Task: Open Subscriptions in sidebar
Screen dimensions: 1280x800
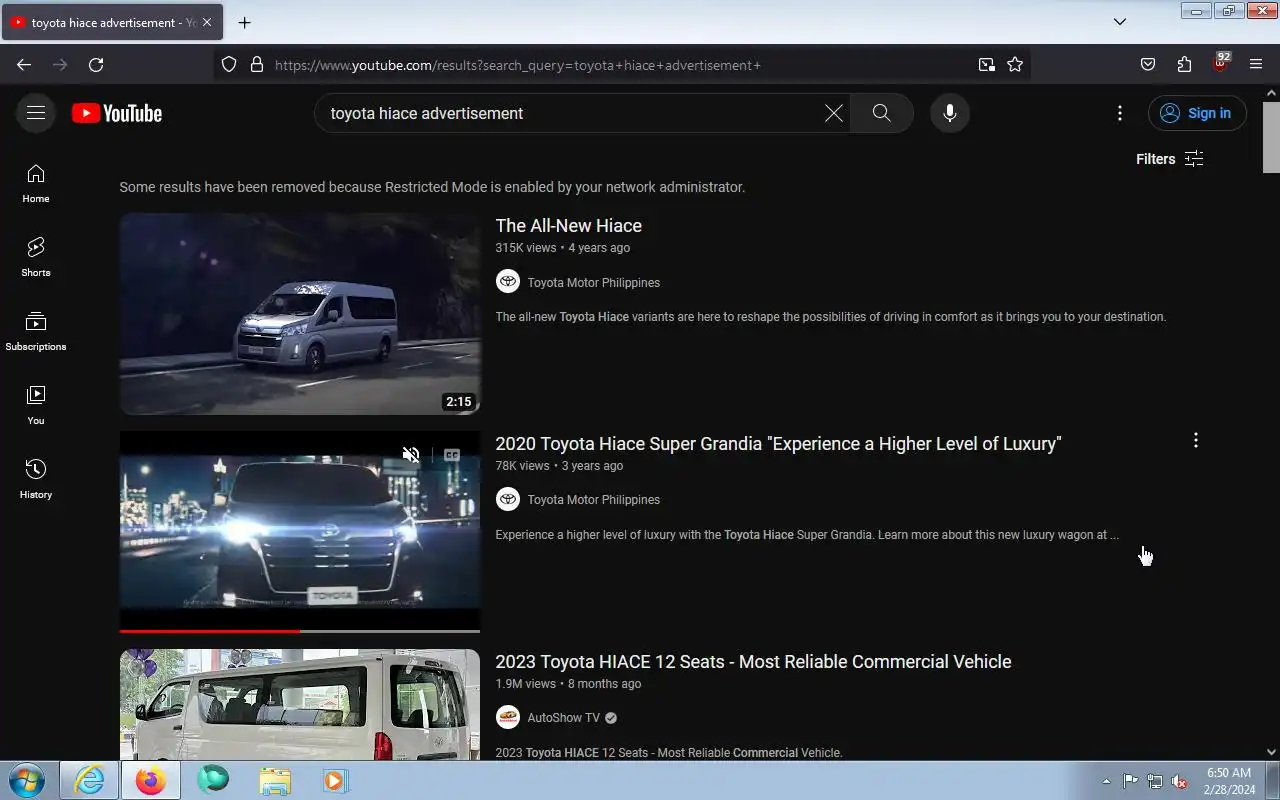Action: point(36,331)
